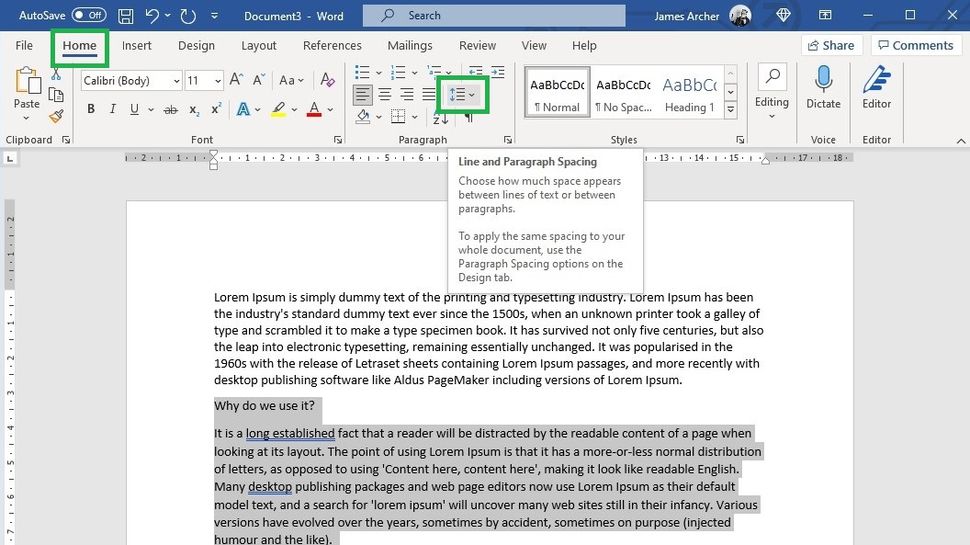Screen dimensions: 970x545
Task: Expand the Borders dropdown arrow
Action: coord(414,117)
